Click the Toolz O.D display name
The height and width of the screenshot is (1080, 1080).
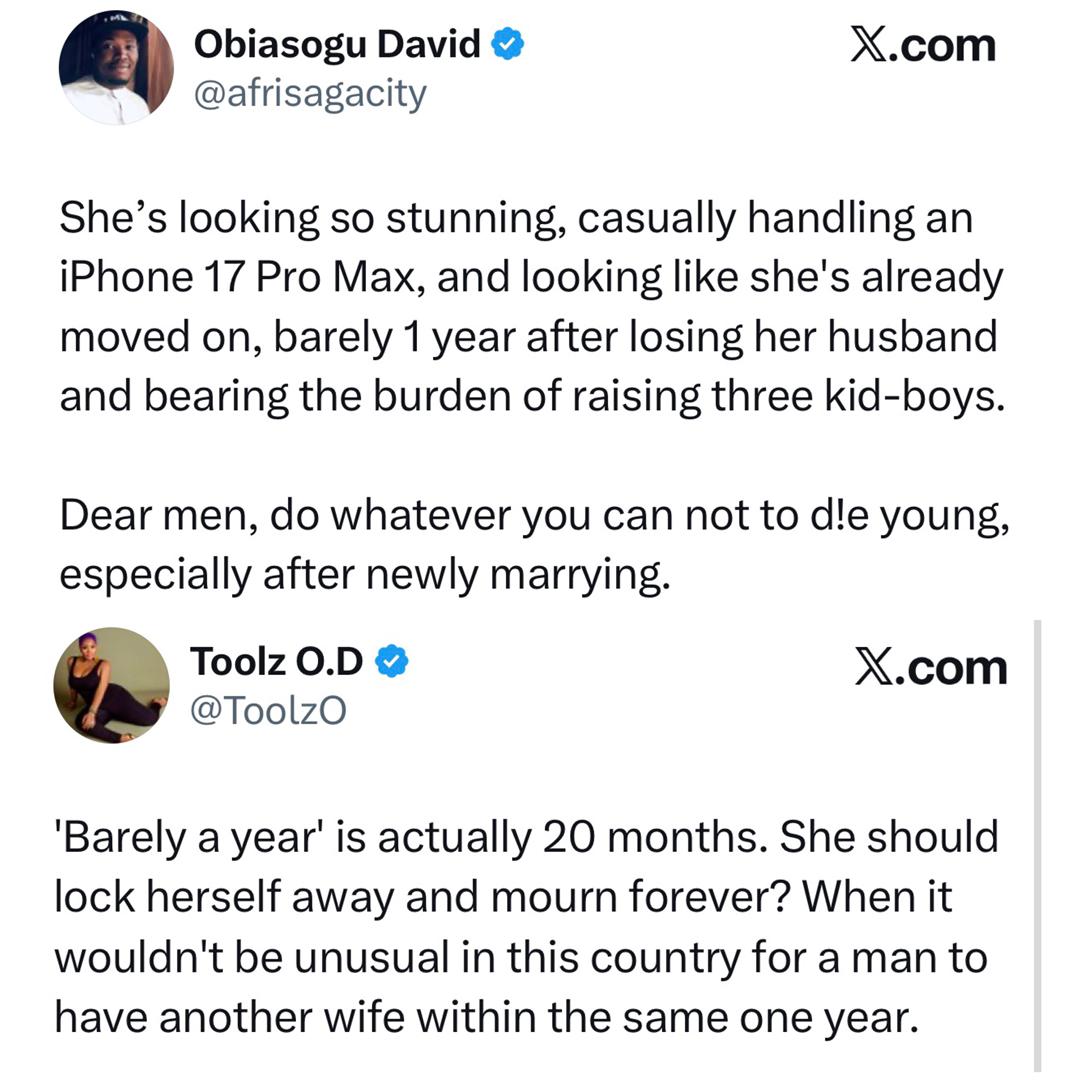tap(276, 661)
